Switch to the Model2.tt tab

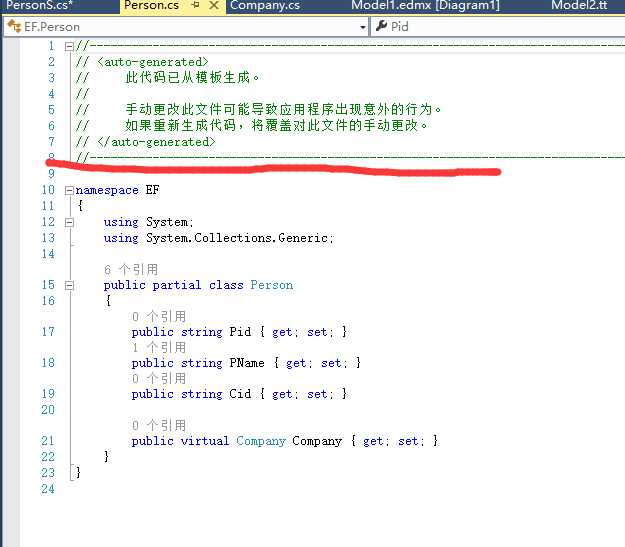pos(579,6)
